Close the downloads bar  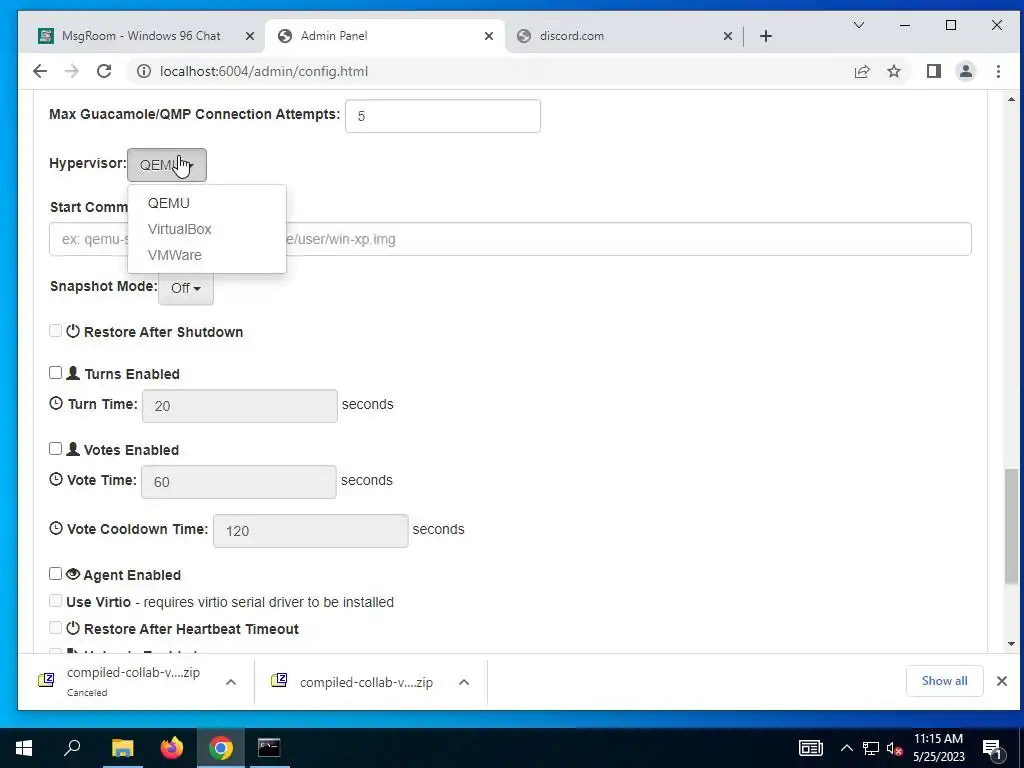[x=1002, y=681]
